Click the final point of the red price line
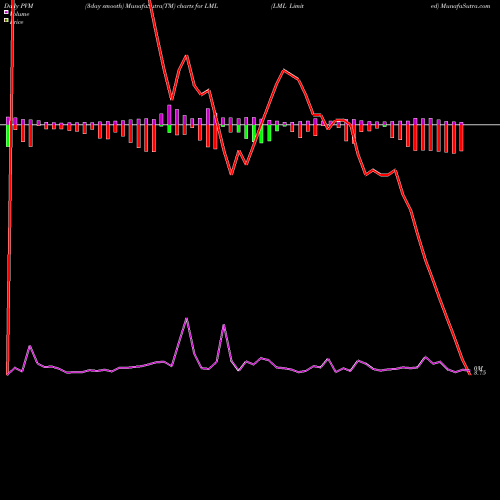The image size is (500, 500). (x=470, y=374)
